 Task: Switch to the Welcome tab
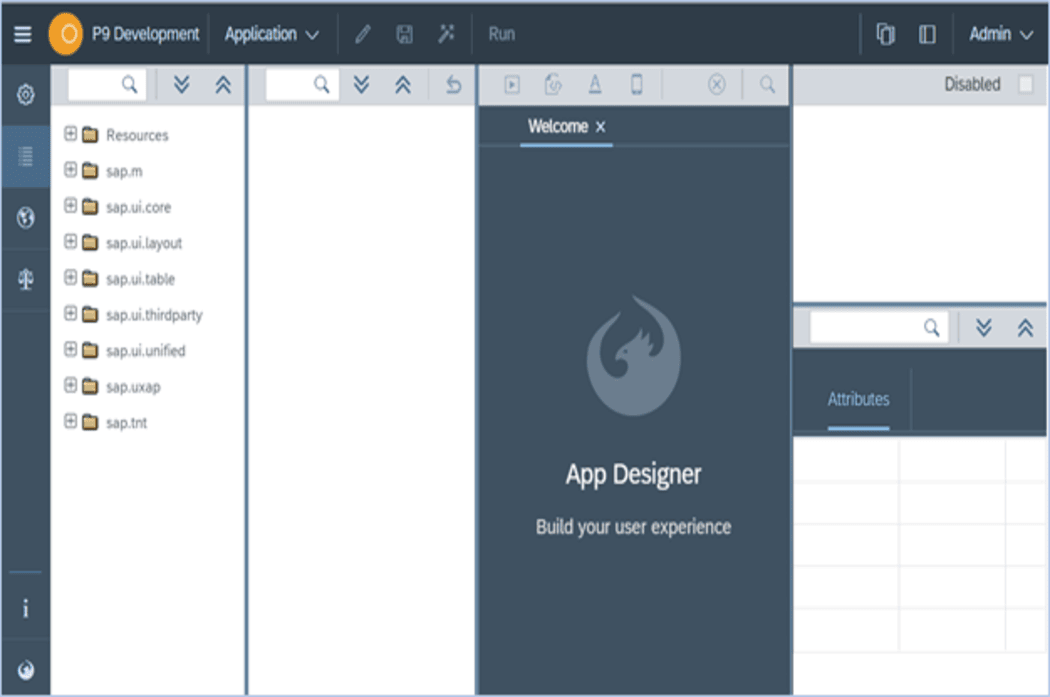[558, 127]
